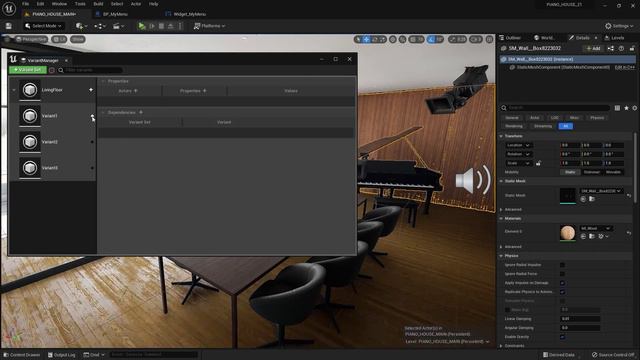The height and width of the screenshot is (360, 640).
Task: Select the Variant1 thumbnail cube
Action: click(30, 116)
